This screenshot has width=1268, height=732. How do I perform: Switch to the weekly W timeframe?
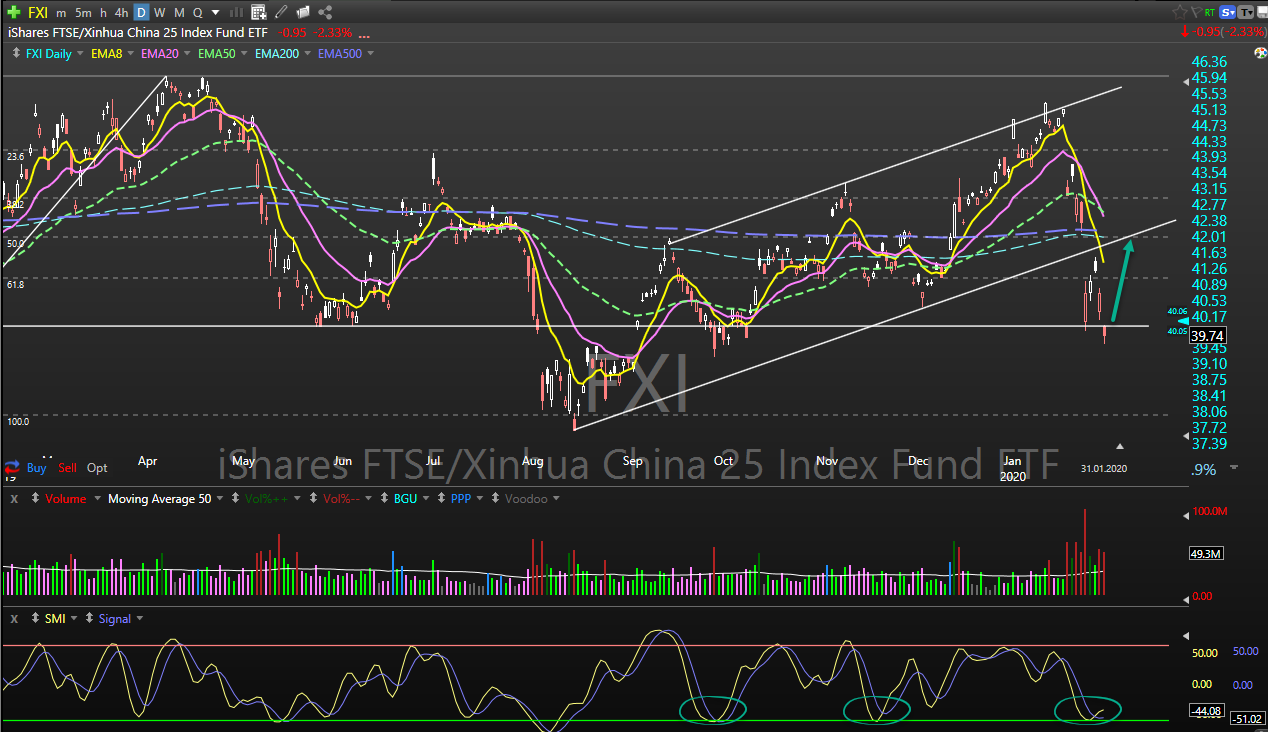(x=159, y=12)
